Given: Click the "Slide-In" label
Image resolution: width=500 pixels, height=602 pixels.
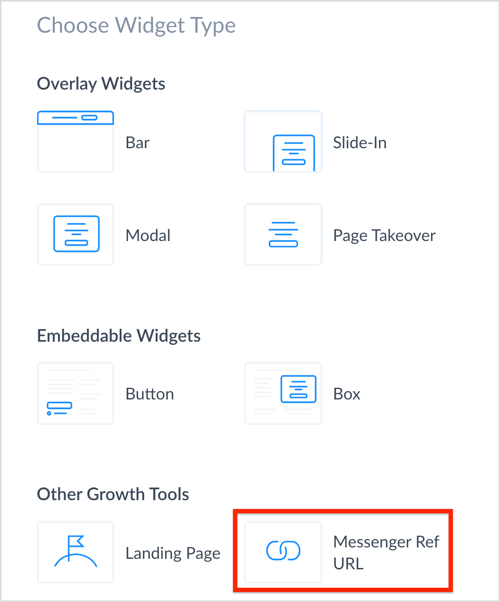Looking at the screenshot, I should (x=359, y=142).
